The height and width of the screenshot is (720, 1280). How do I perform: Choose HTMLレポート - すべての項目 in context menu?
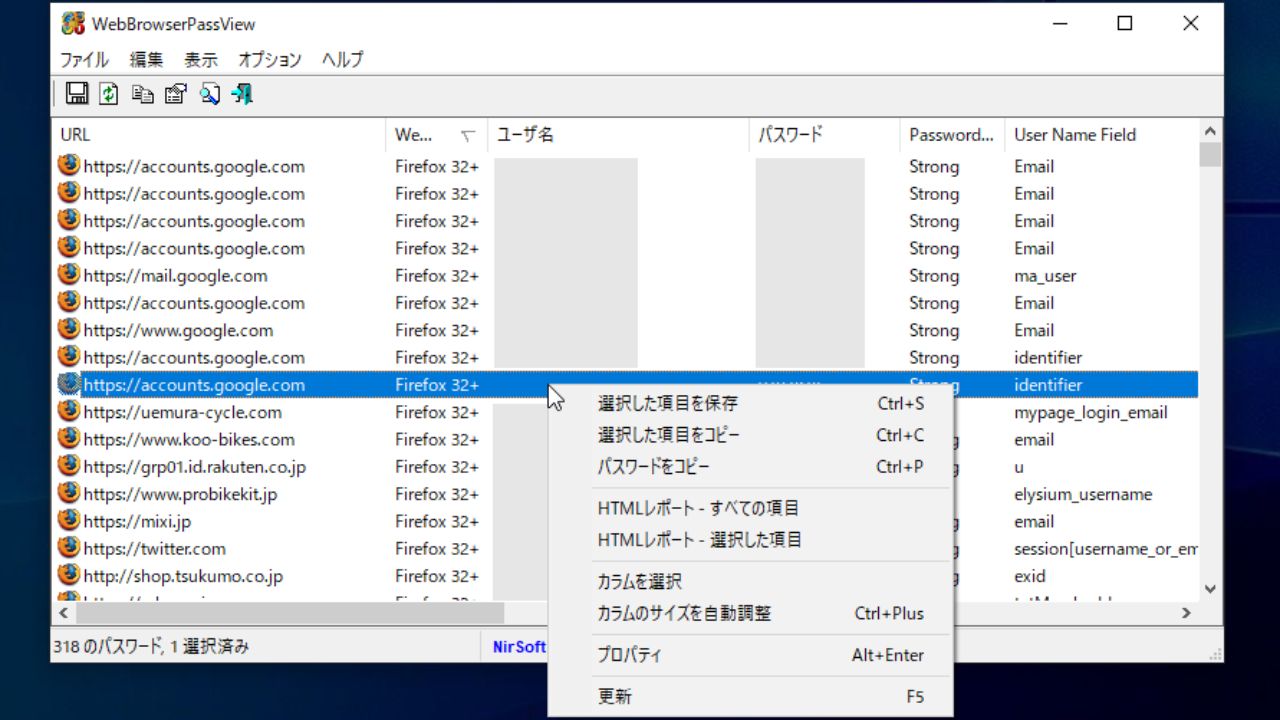pos(750,508)
